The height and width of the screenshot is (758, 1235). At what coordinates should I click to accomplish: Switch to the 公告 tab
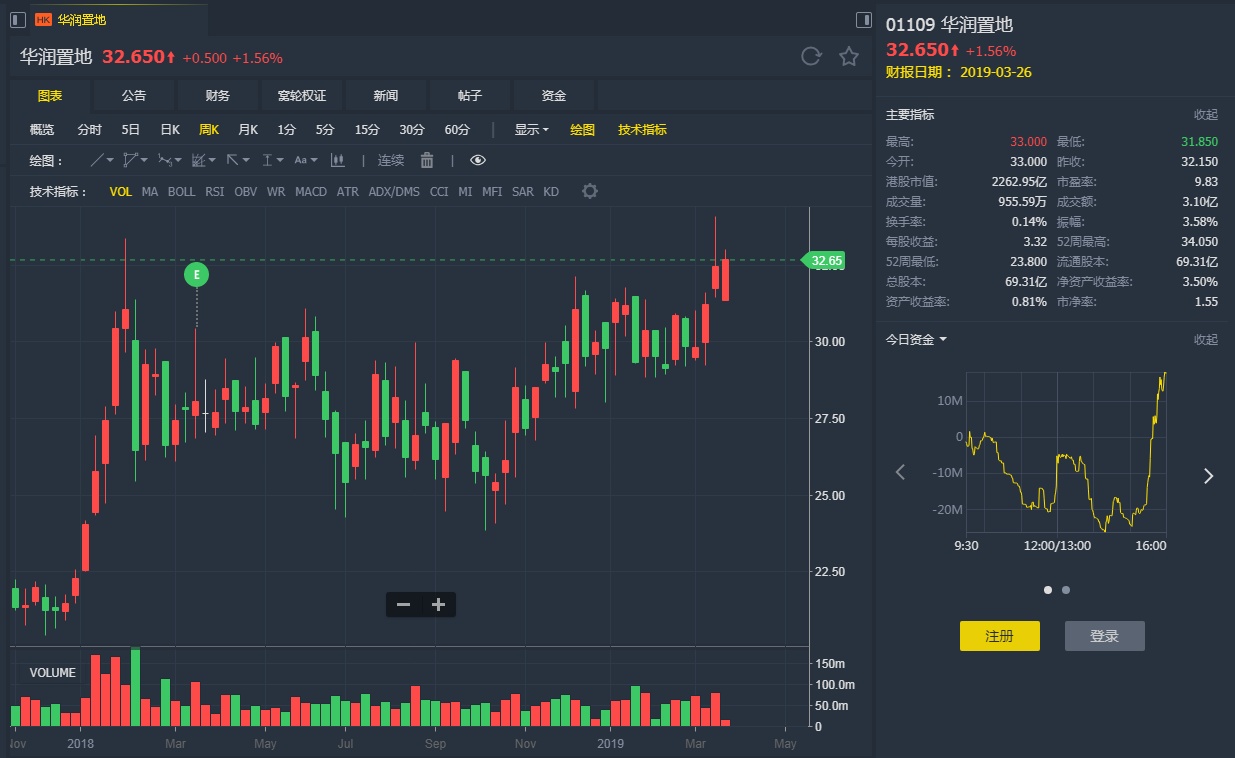point(134,95)
